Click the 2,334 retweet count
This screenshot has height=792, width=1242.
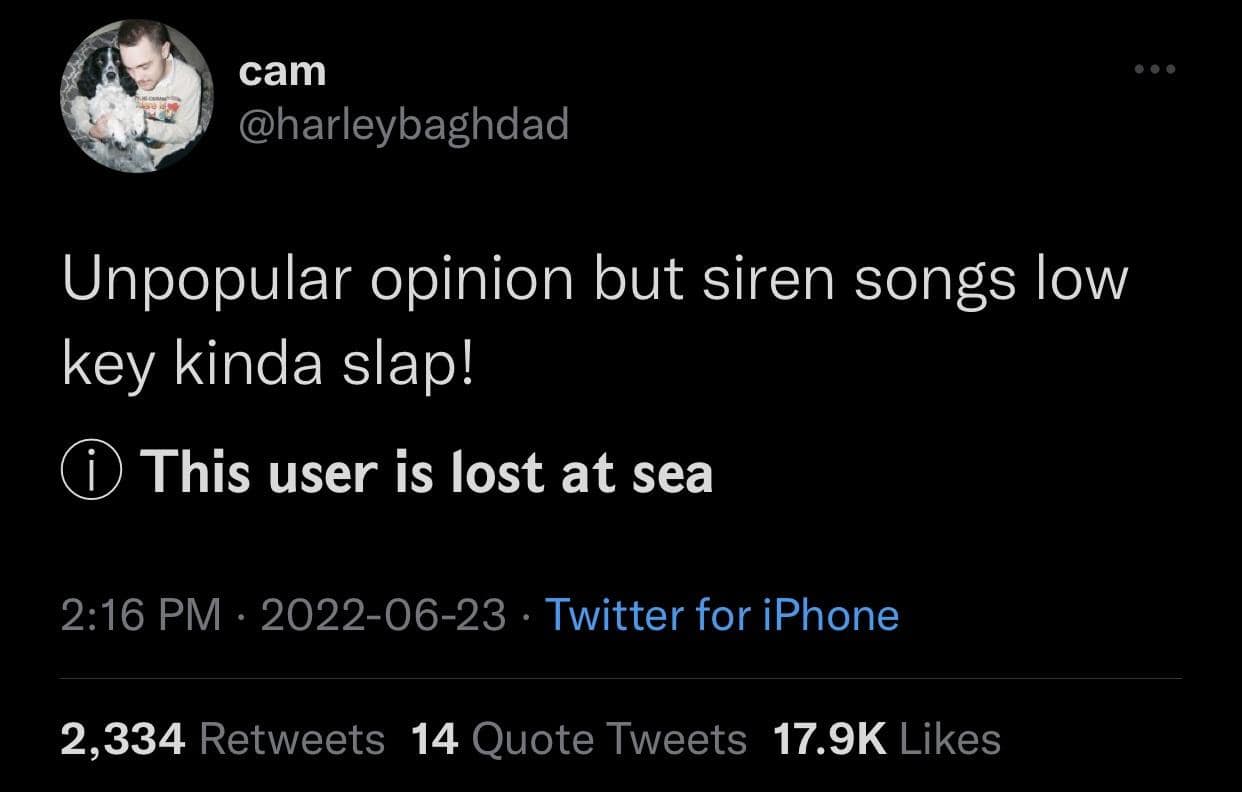(123, 739)
